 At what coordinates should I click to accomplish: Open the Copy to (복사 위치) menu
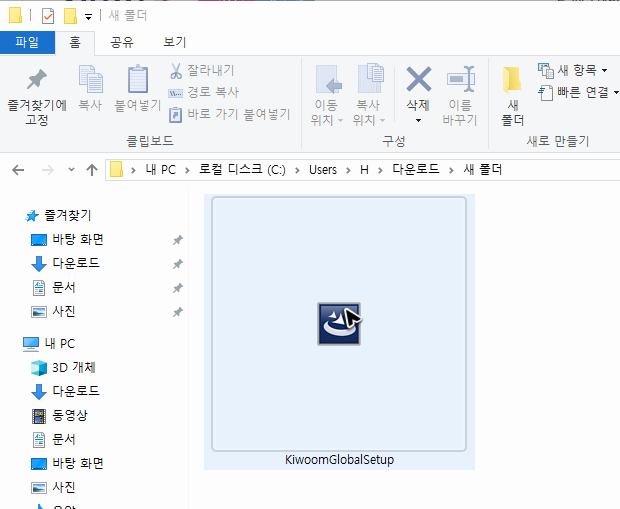click(x=369, y=95)
